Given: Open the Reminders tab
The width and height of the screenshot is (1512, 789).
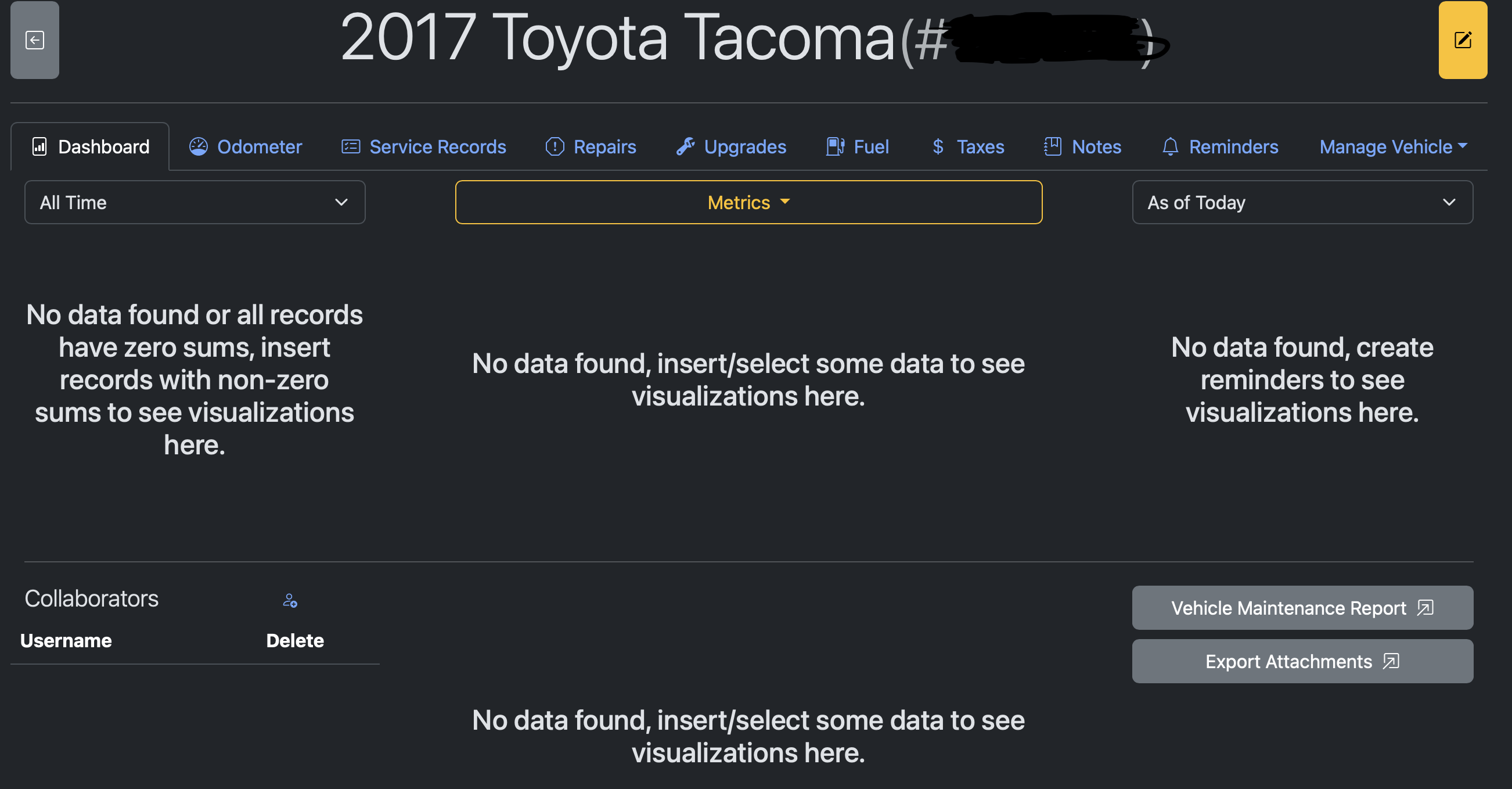Looking at the screenshot, I should [1220, 146].
